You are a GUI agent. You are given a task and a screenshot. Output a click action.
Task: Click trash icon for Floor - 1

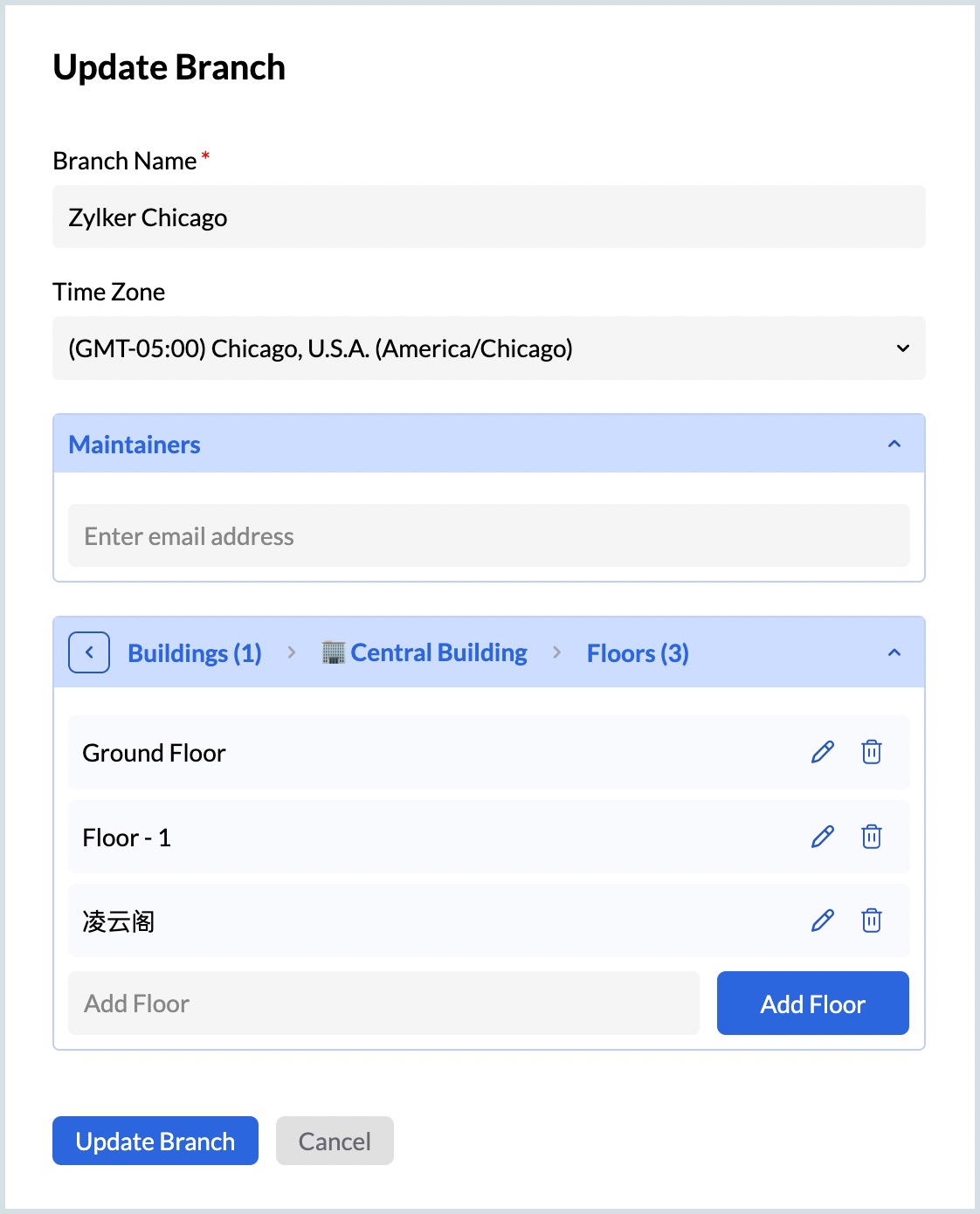coord(871,837)
